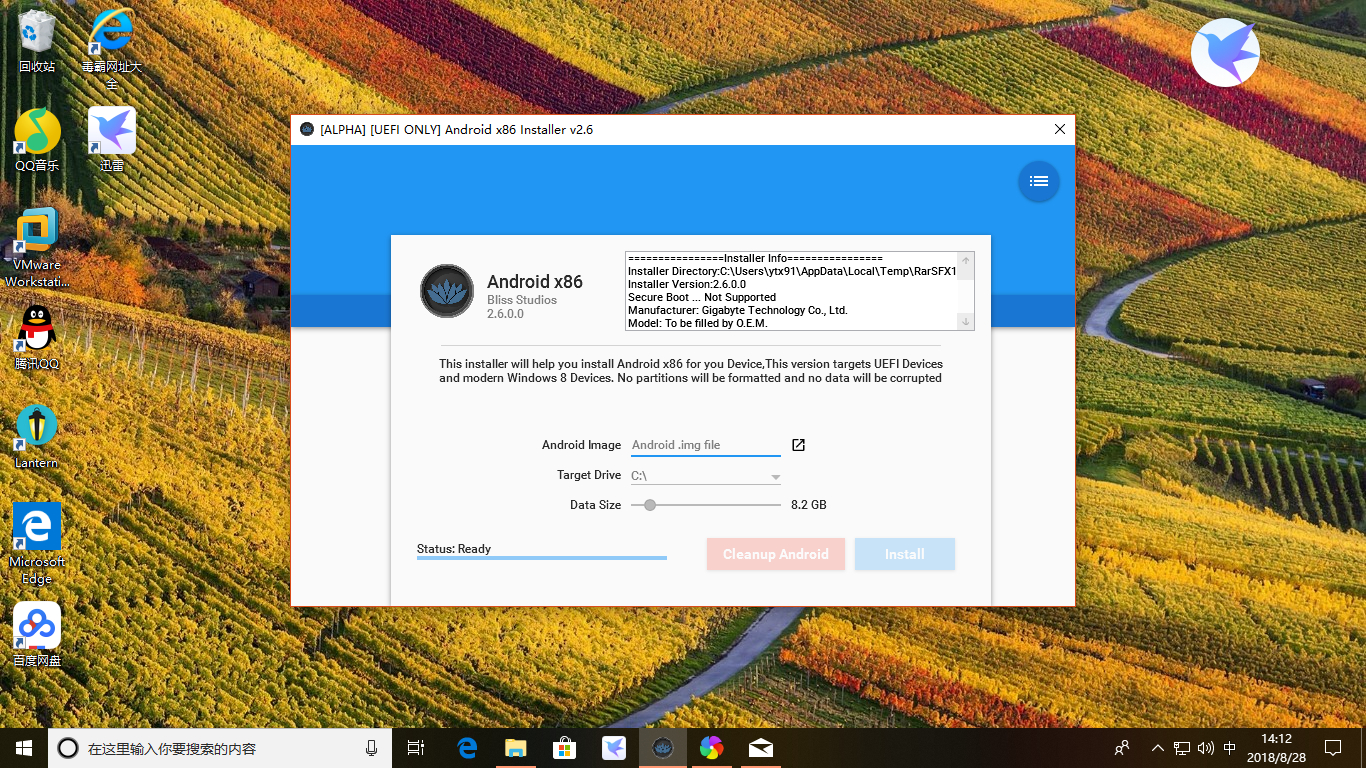Click the Install button
Screen dimensions: 1366x768
coord(905,554)
